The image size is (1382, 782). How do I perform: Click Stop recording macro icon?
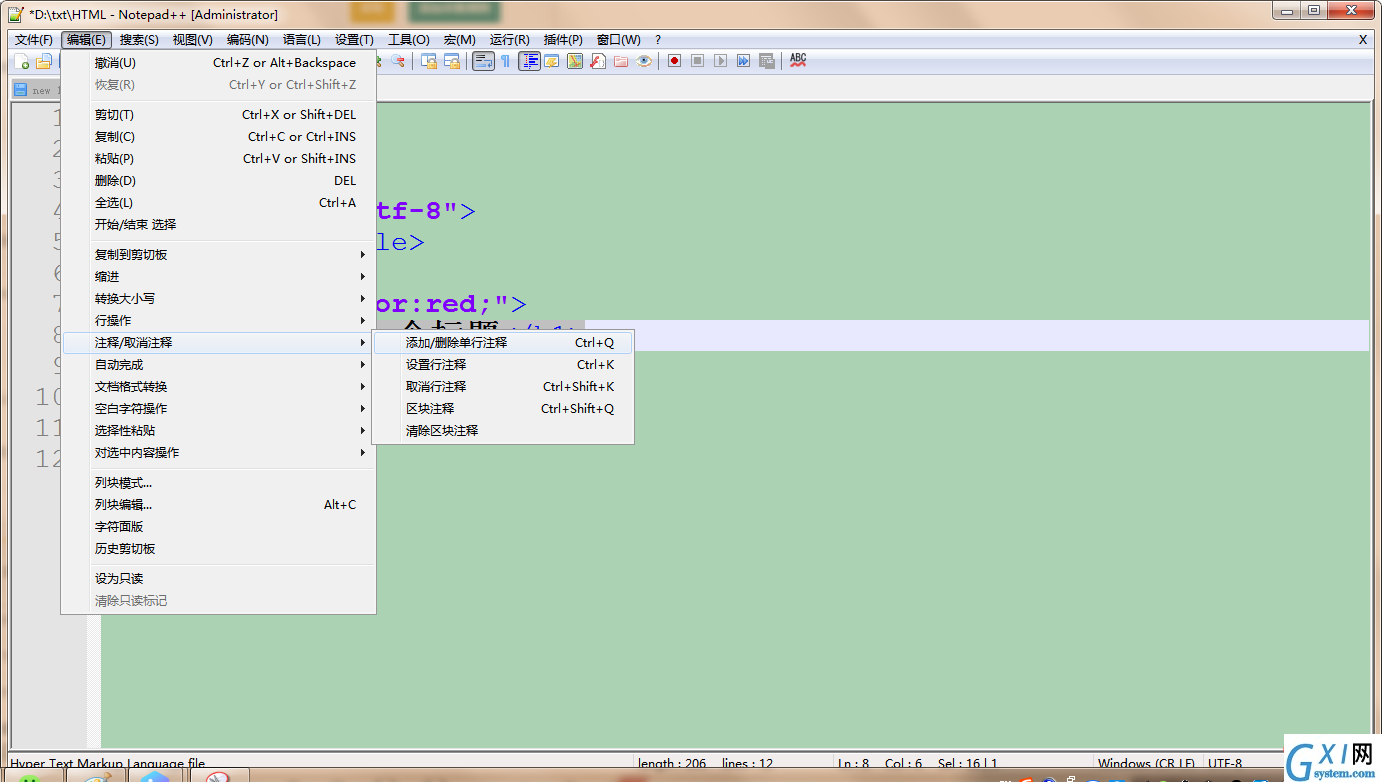click(x=698, y=61)
